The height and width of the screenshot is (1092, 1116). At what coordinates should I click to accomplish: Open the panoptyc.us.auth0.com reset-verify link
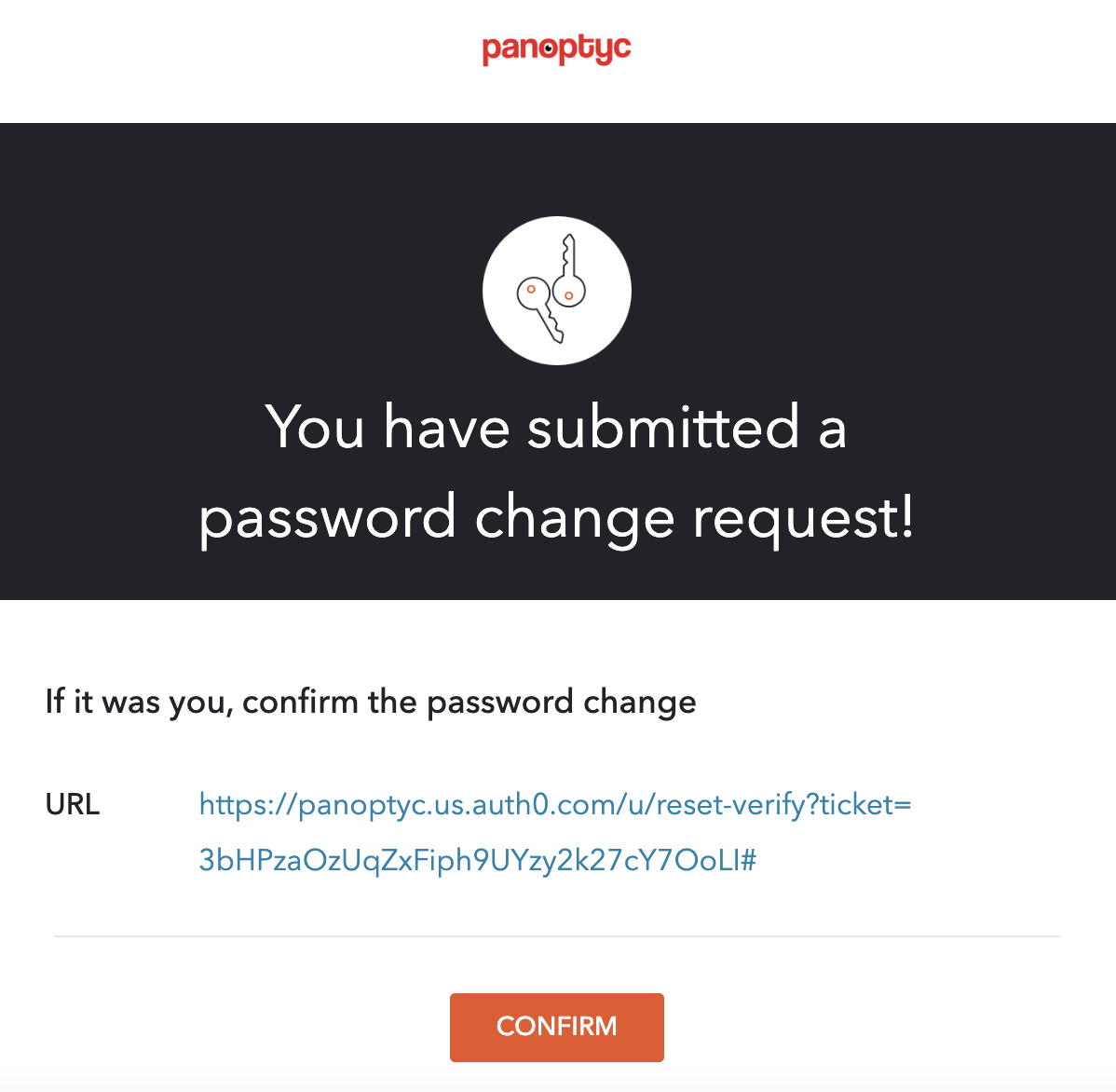pyautogui.click(x=555, y=805)
